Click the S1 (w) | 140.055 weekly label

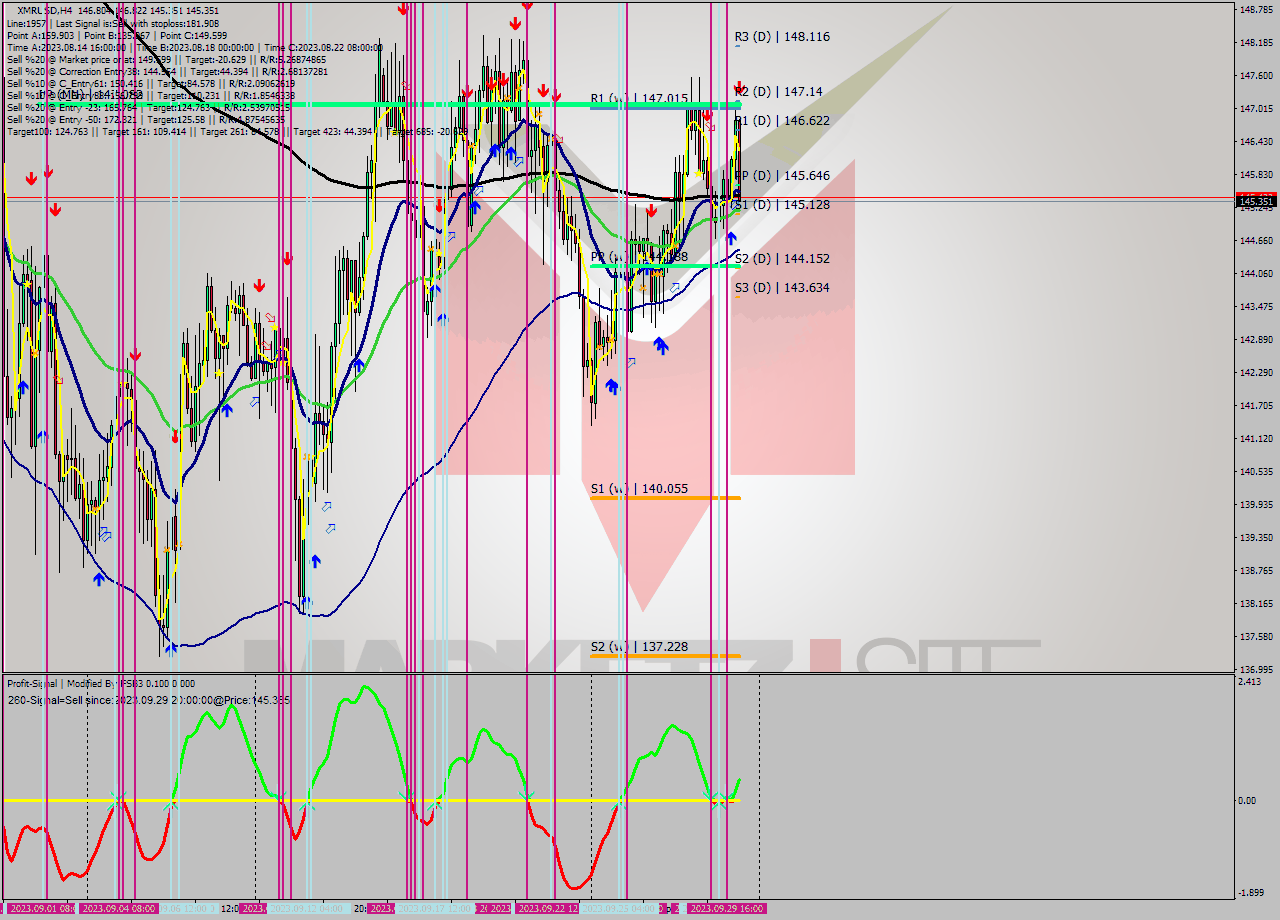[639, 489]
